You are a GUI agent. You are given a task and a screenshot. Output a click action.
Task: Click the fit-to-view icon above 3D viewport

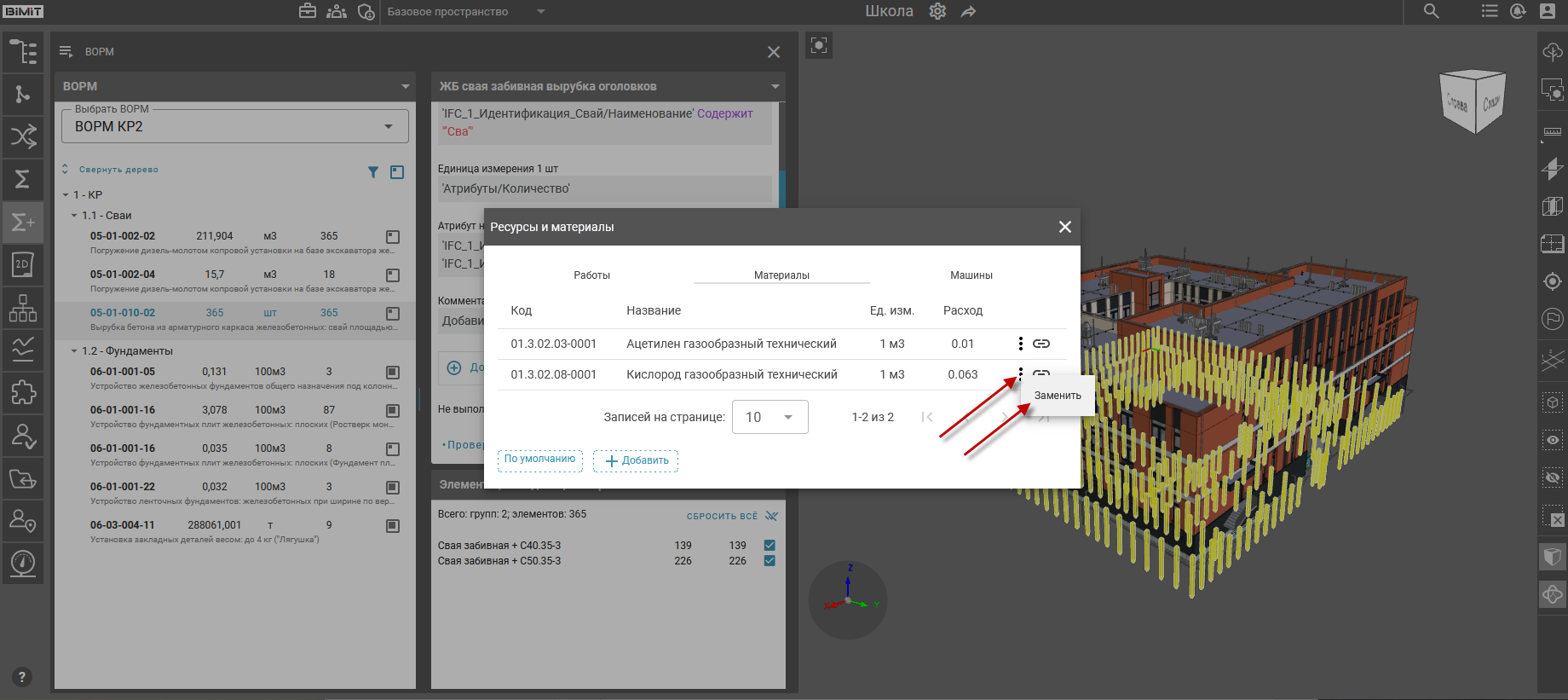(819, 46)
